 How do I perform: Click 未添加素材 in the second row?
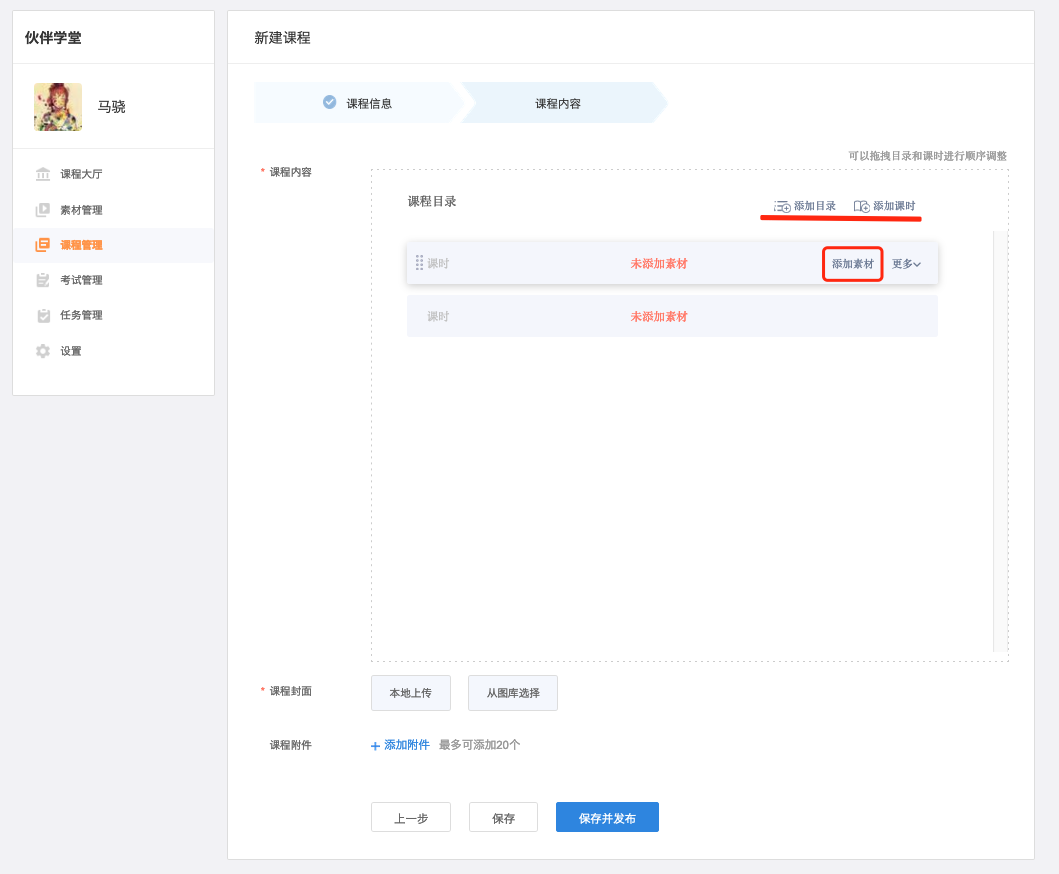(x=658, y=316)
